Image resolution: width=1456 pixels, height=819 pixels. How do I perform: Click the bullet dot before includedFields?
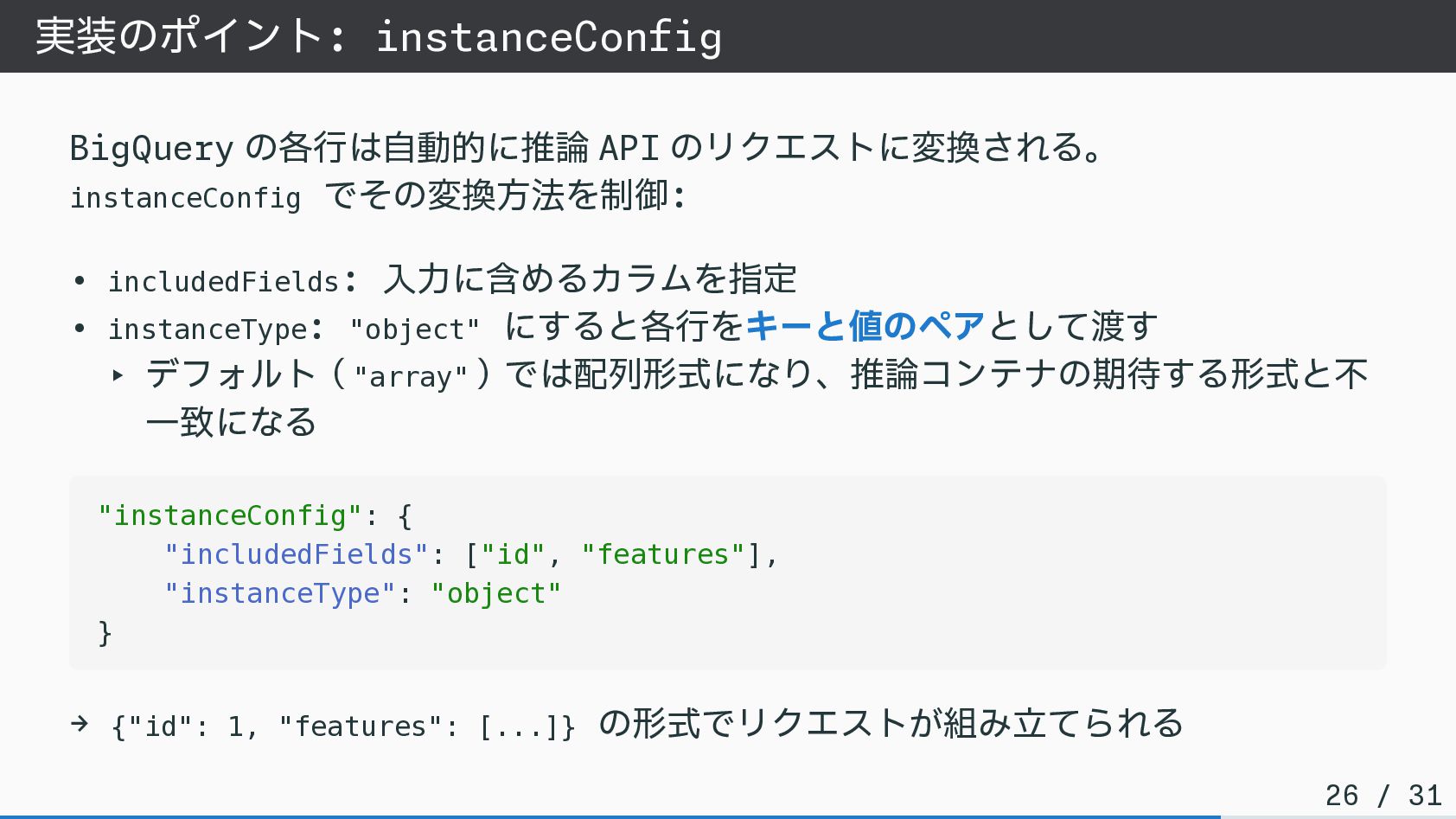coord(80,281)
